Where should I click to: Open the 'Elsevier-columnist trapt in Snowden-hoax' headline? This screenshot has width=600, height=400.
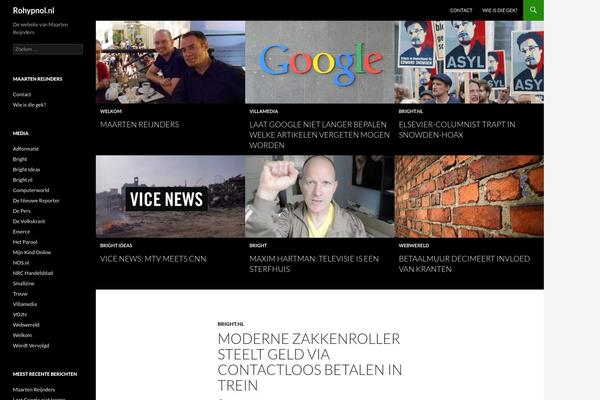click(457, 130)
